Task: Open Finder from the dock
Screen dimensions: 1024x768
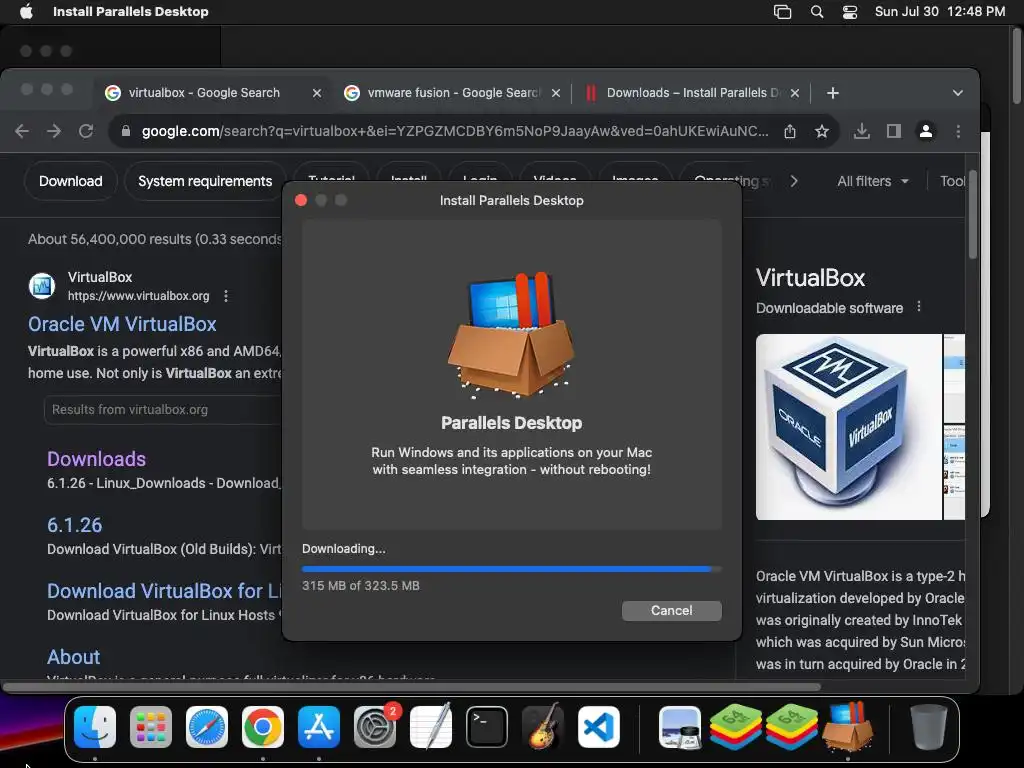Action: click(95, 727)
